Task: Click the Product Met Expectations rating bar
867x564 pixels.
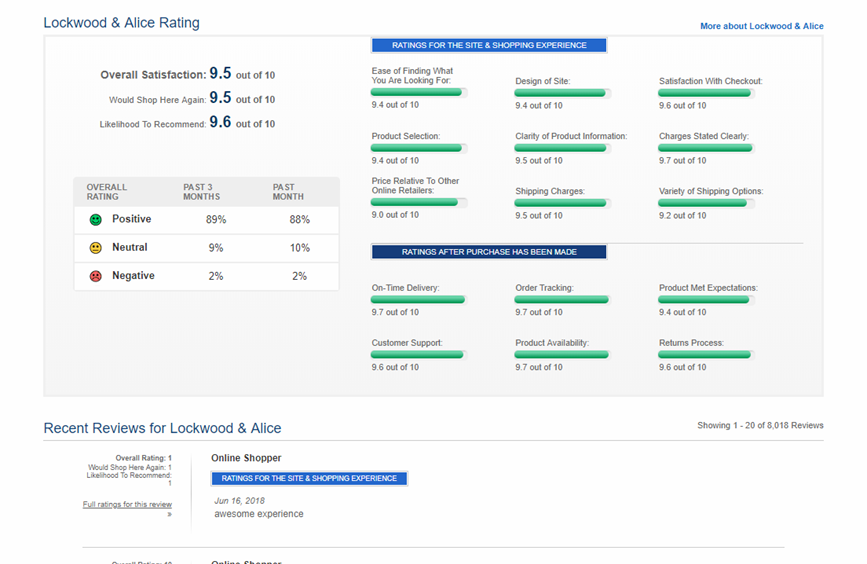Action: point(706,300)
